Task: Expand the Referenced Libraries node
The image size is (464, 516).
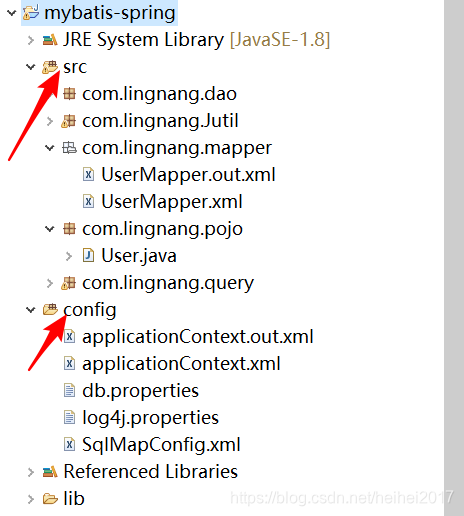Action: click(x=31, y=472)
